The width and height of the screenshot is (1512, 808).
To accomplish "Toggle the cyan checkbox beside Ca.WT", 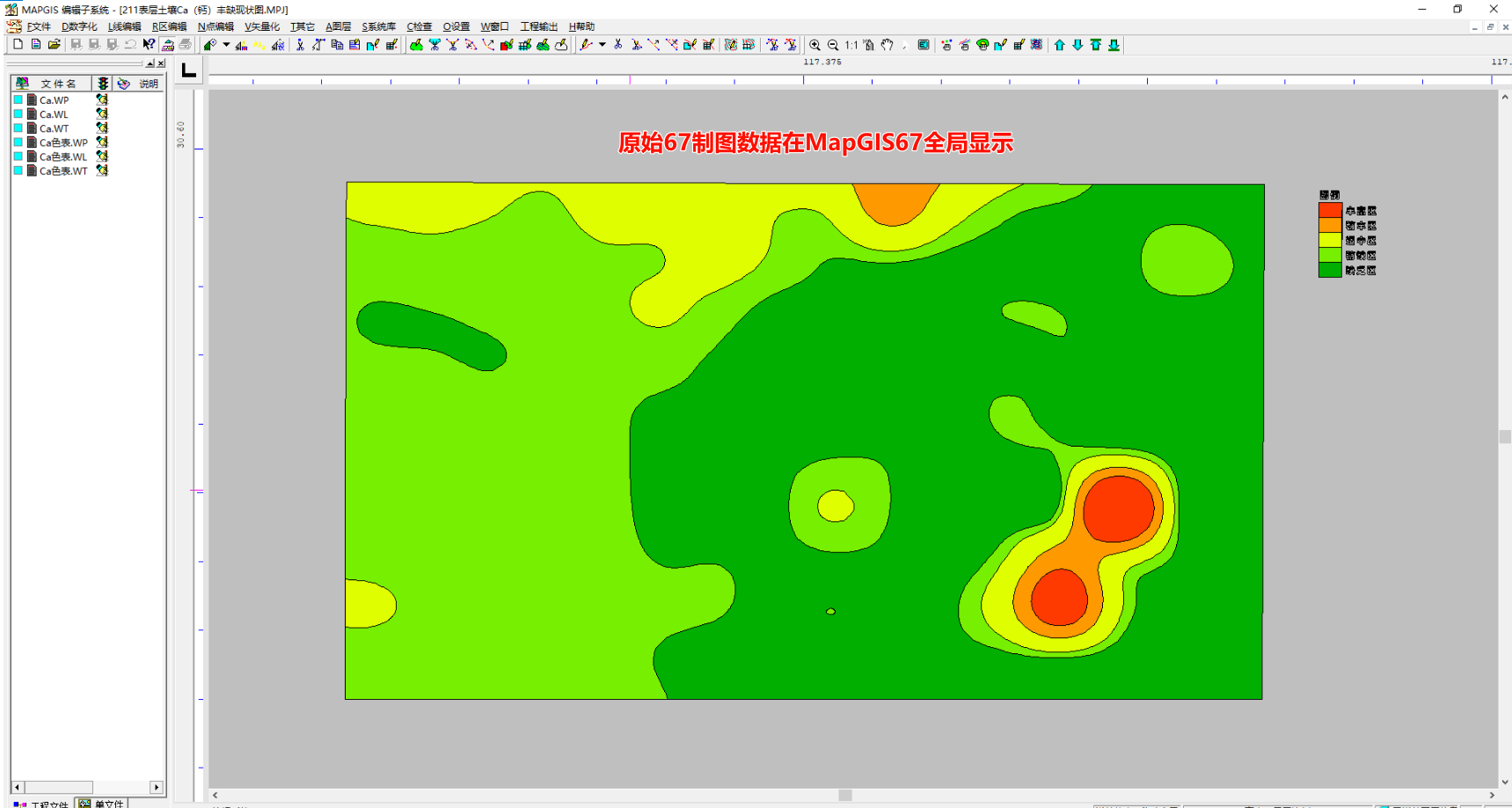I will click(18, 128).
